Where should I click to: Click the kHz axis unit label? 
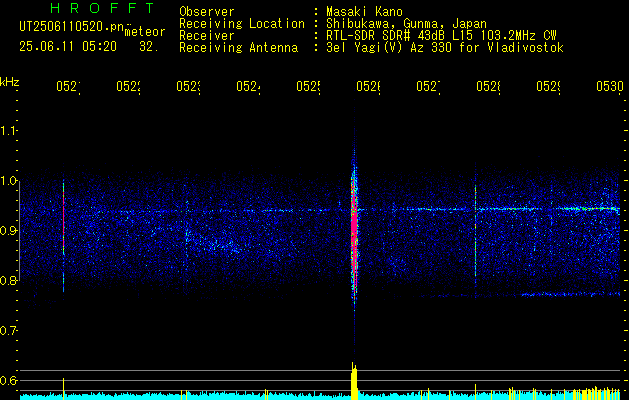pos(9,82)
